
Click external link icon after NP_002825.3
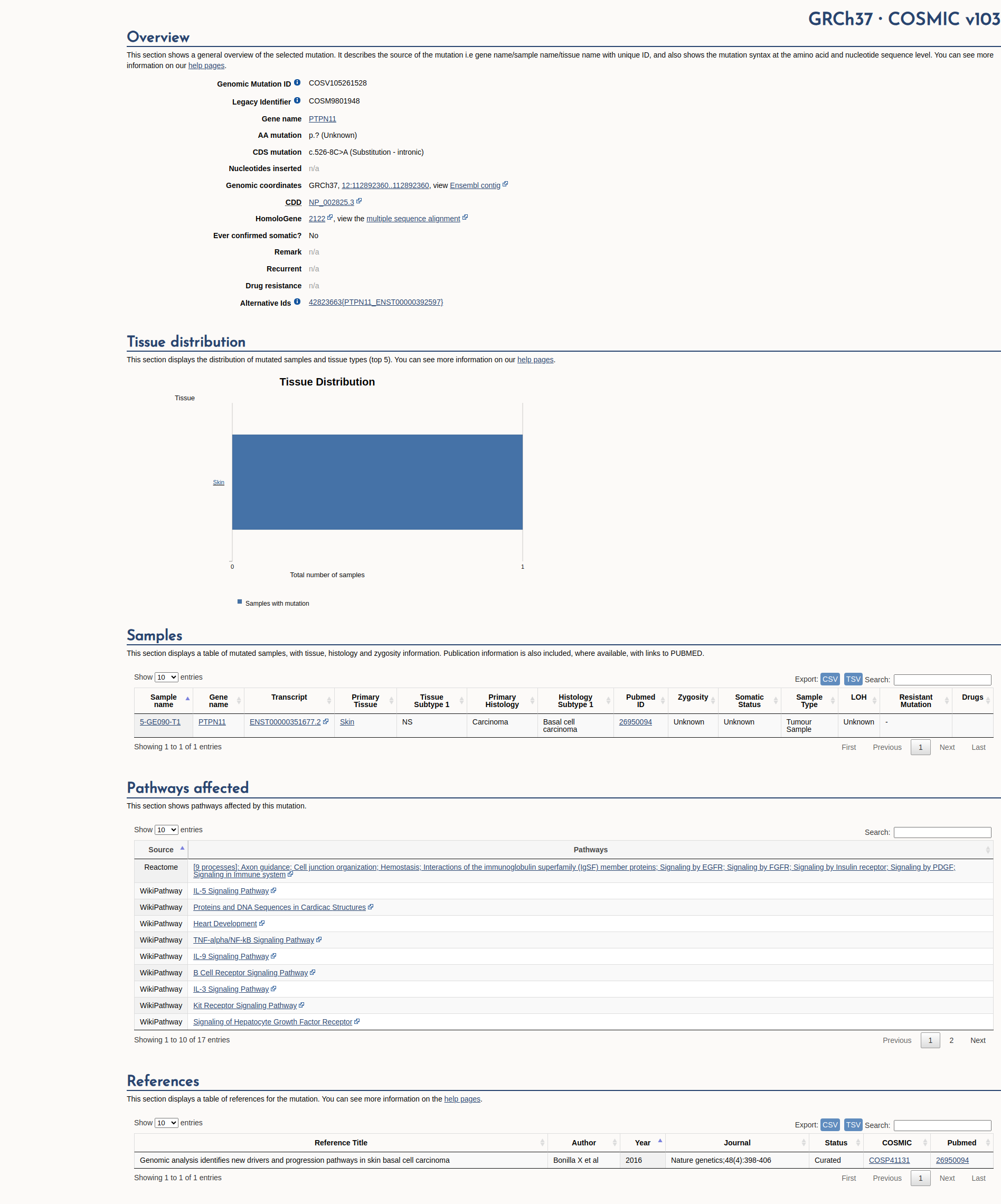pos(359,201)
